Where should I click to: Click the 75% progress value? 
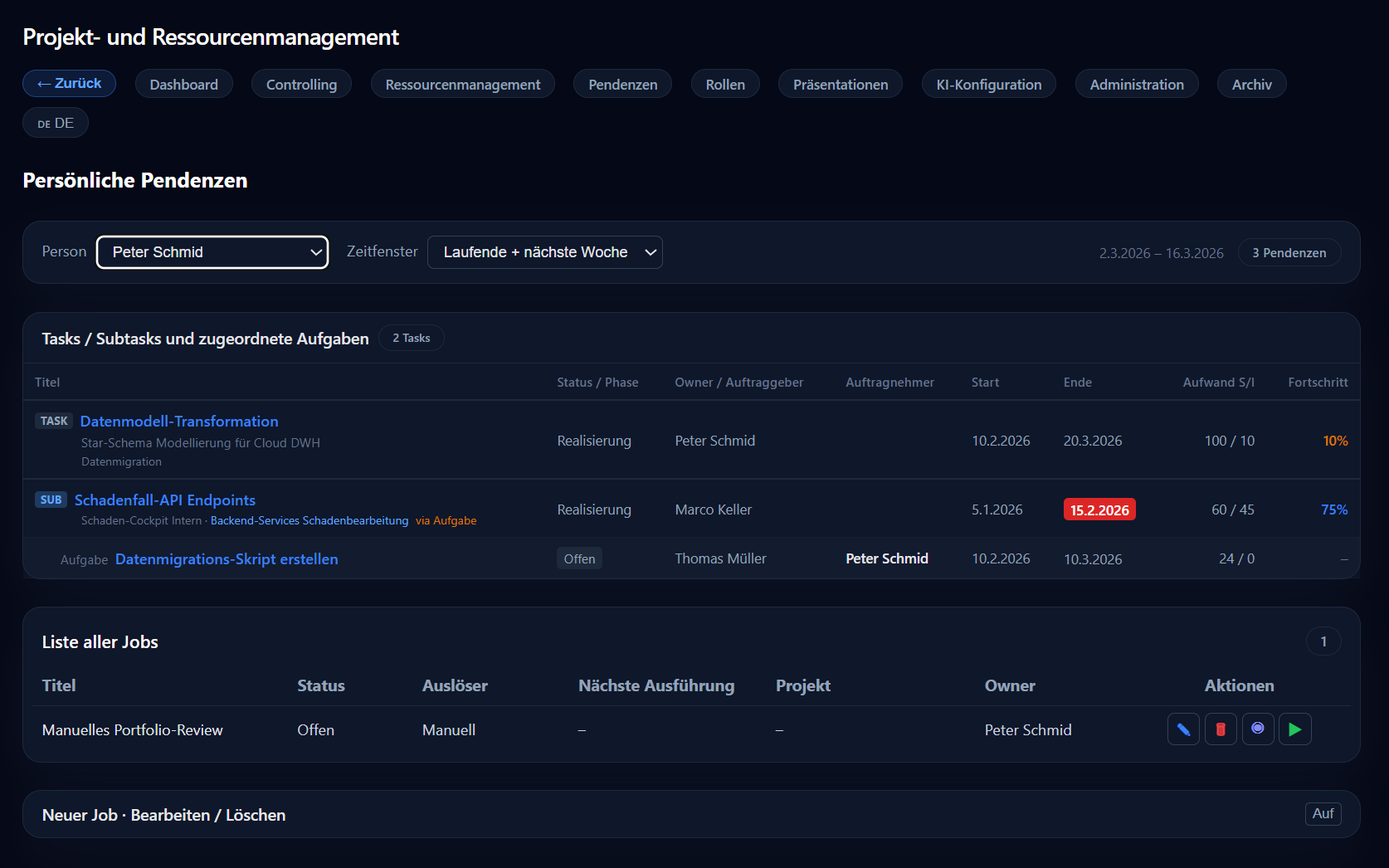coord(1334,510)
